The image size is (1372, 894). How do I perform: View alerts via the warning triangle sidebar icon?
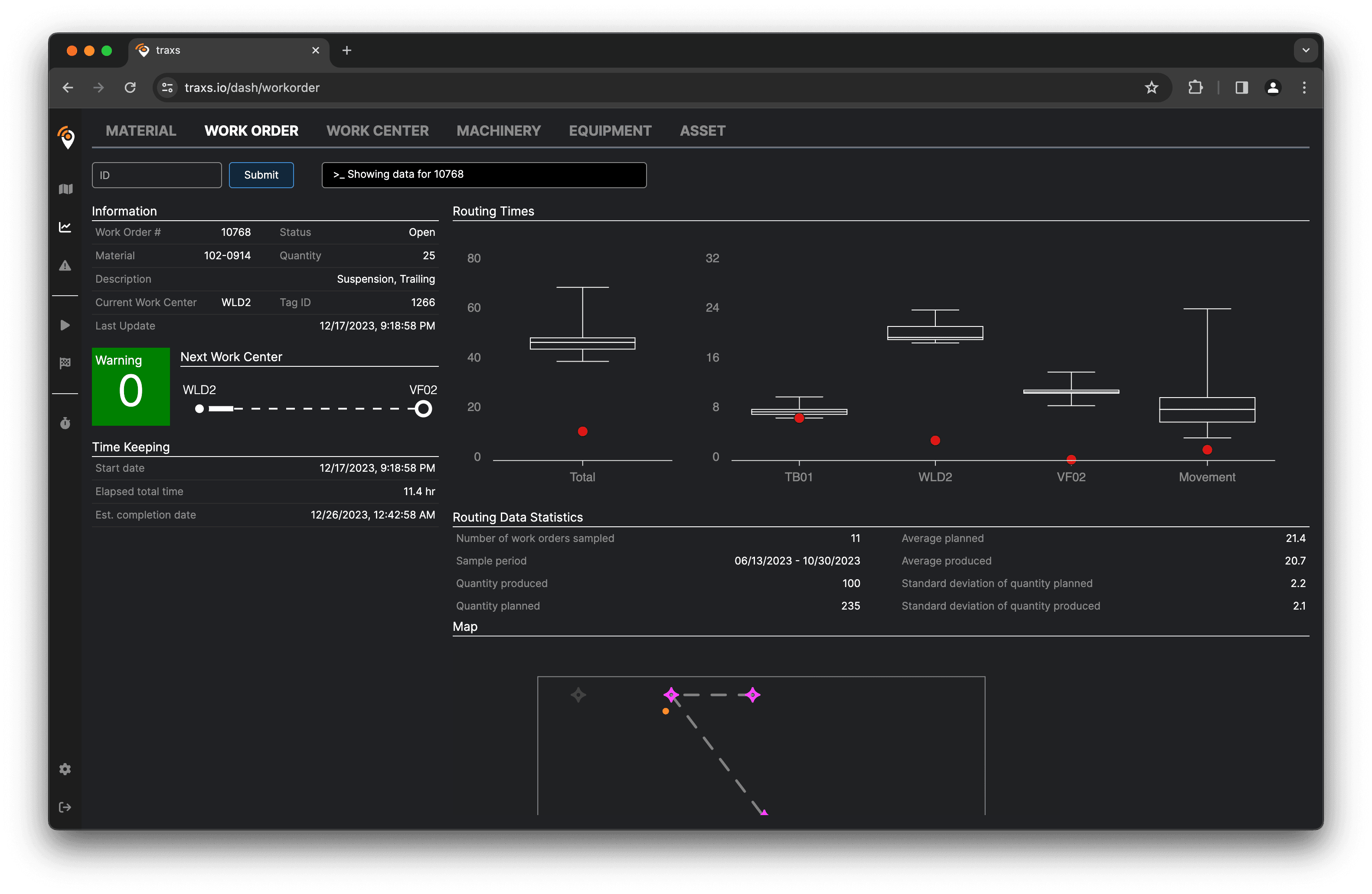(x=65, y=265)
